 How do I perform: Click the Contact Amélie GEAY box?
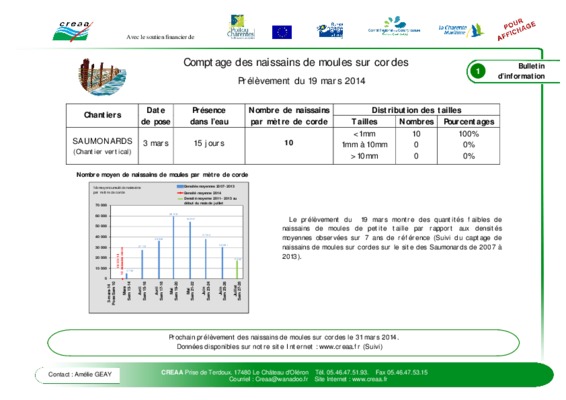point(78,375)
